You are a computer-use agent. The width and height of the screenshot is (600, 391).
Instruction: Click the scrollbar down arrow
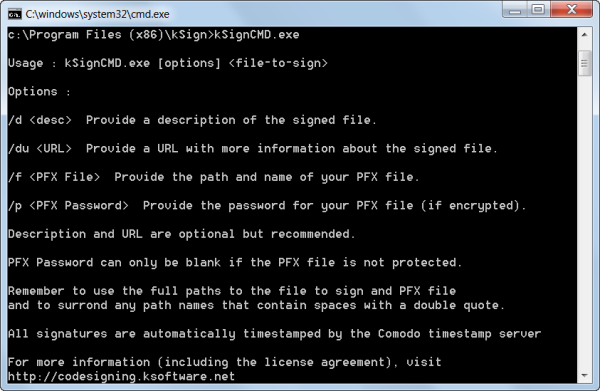pos(584,375)
